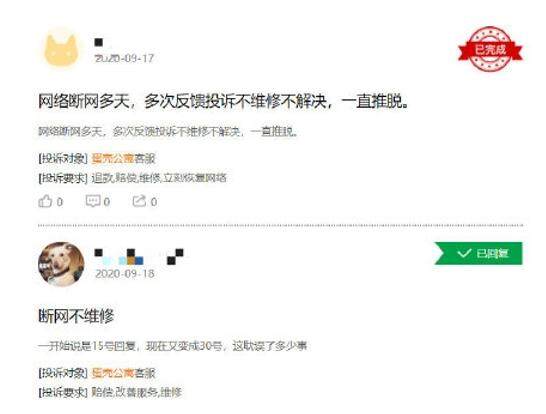Viewport: 546px width, 414px height.
Task: Open the complaint titled 网络断网多天 headline
Action: tap(223, 102)
